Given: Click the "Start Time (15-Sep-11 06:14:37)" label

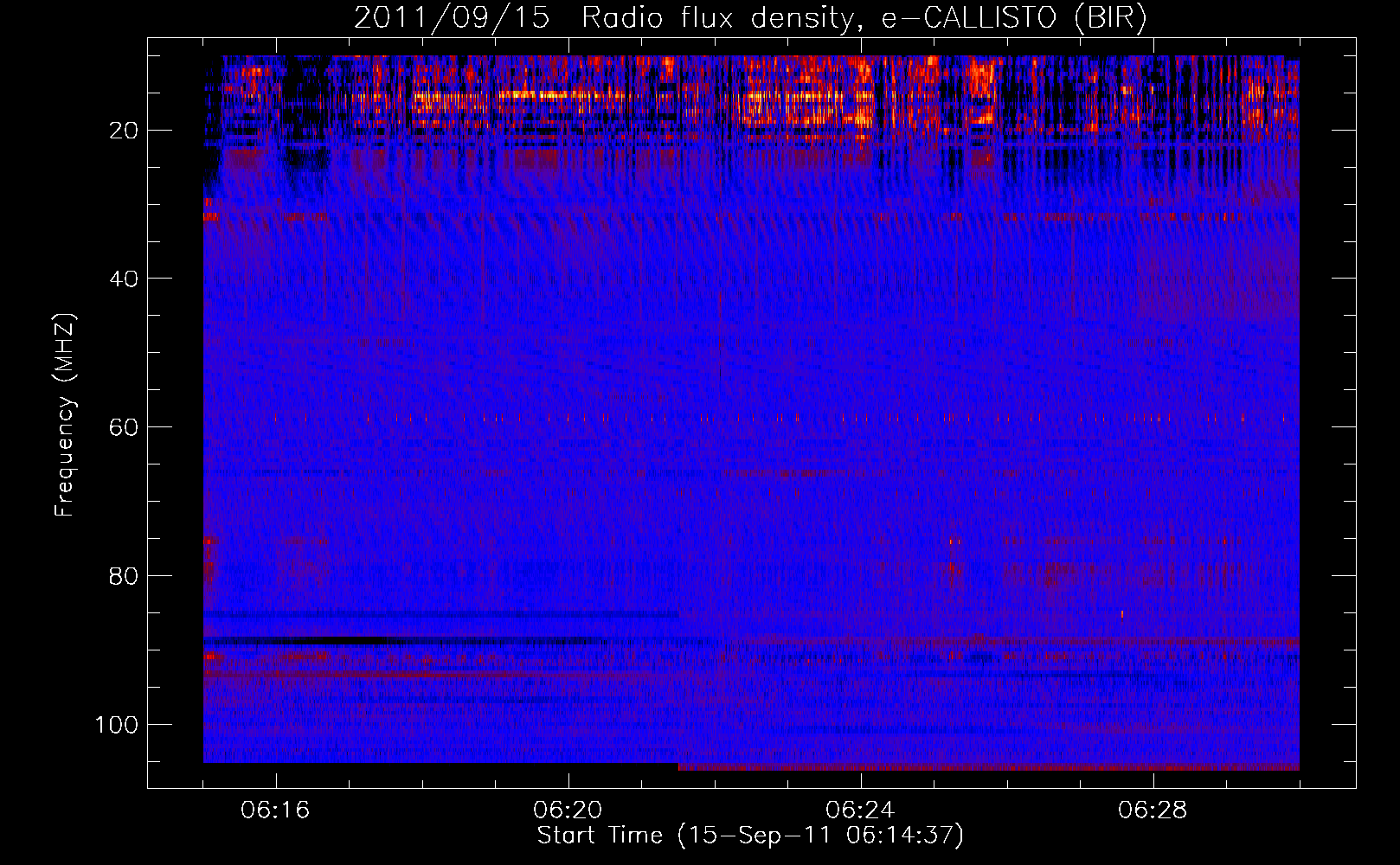Looking at the screenshot, I should pos(750,836).
